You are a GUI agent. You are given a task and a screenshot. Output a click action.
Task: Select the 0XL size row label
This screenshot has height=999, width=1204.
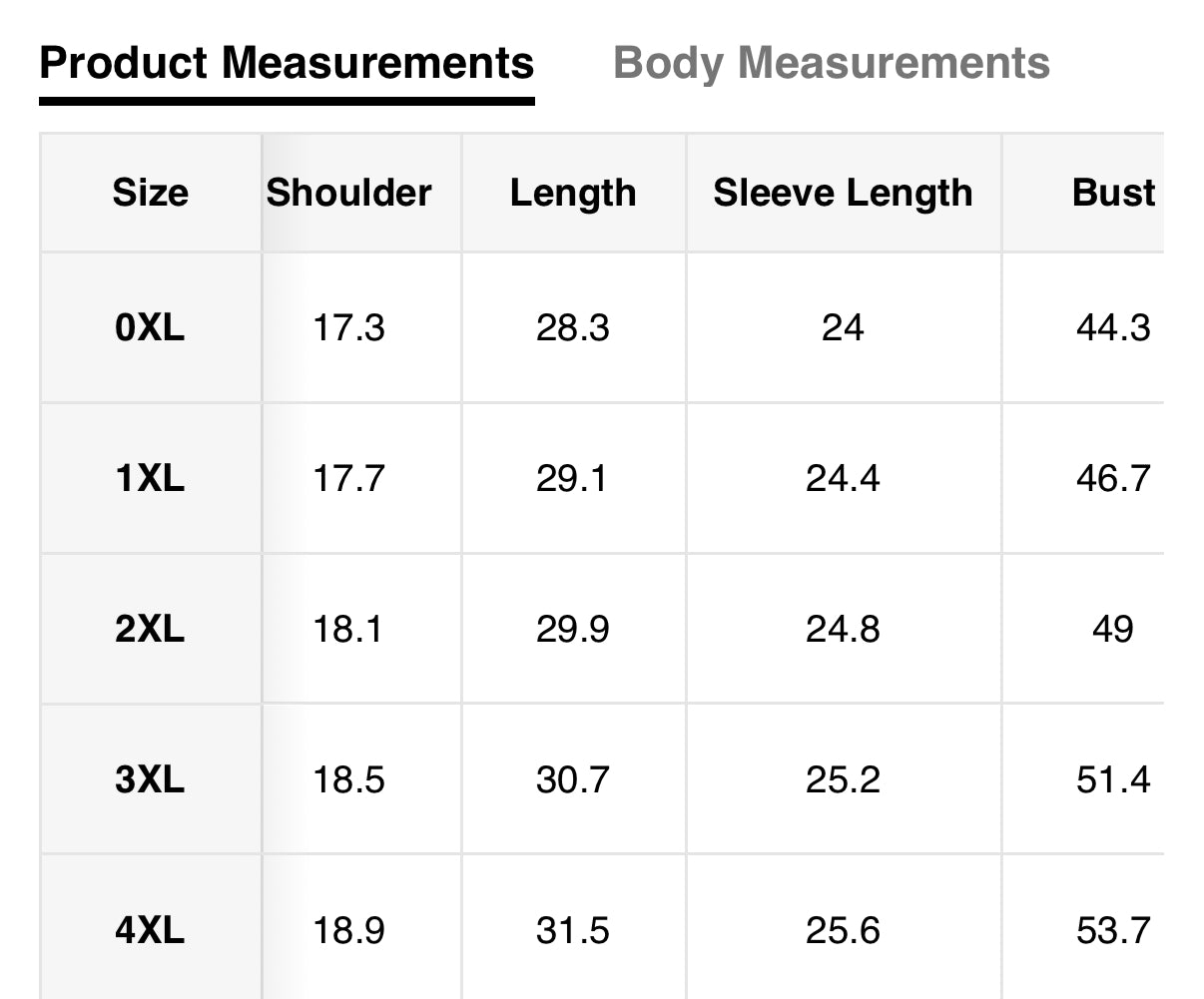click(150, 327)
